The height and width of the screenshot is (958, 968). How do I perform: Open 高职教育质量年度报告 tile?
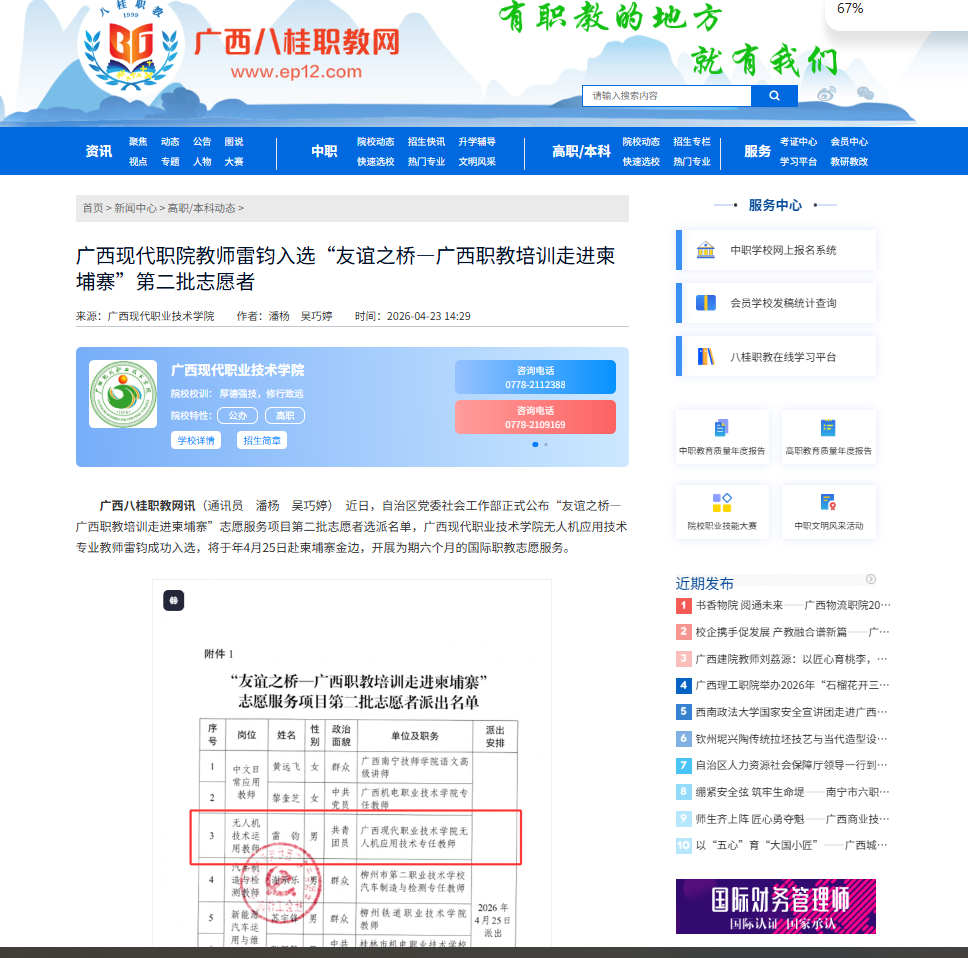click(x=828, y=437)
